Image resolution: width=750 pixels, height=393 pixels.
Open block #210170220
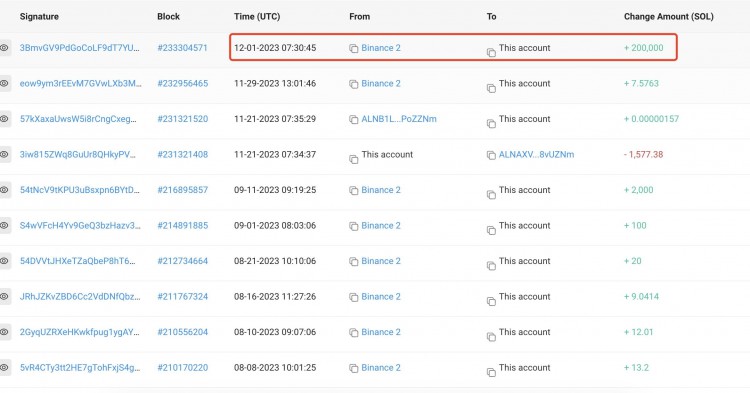[183, 368]
